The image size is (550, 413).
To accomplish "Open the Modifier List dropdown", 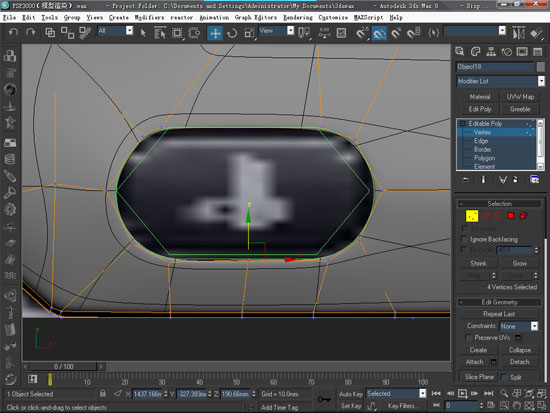I will [501, 81].
